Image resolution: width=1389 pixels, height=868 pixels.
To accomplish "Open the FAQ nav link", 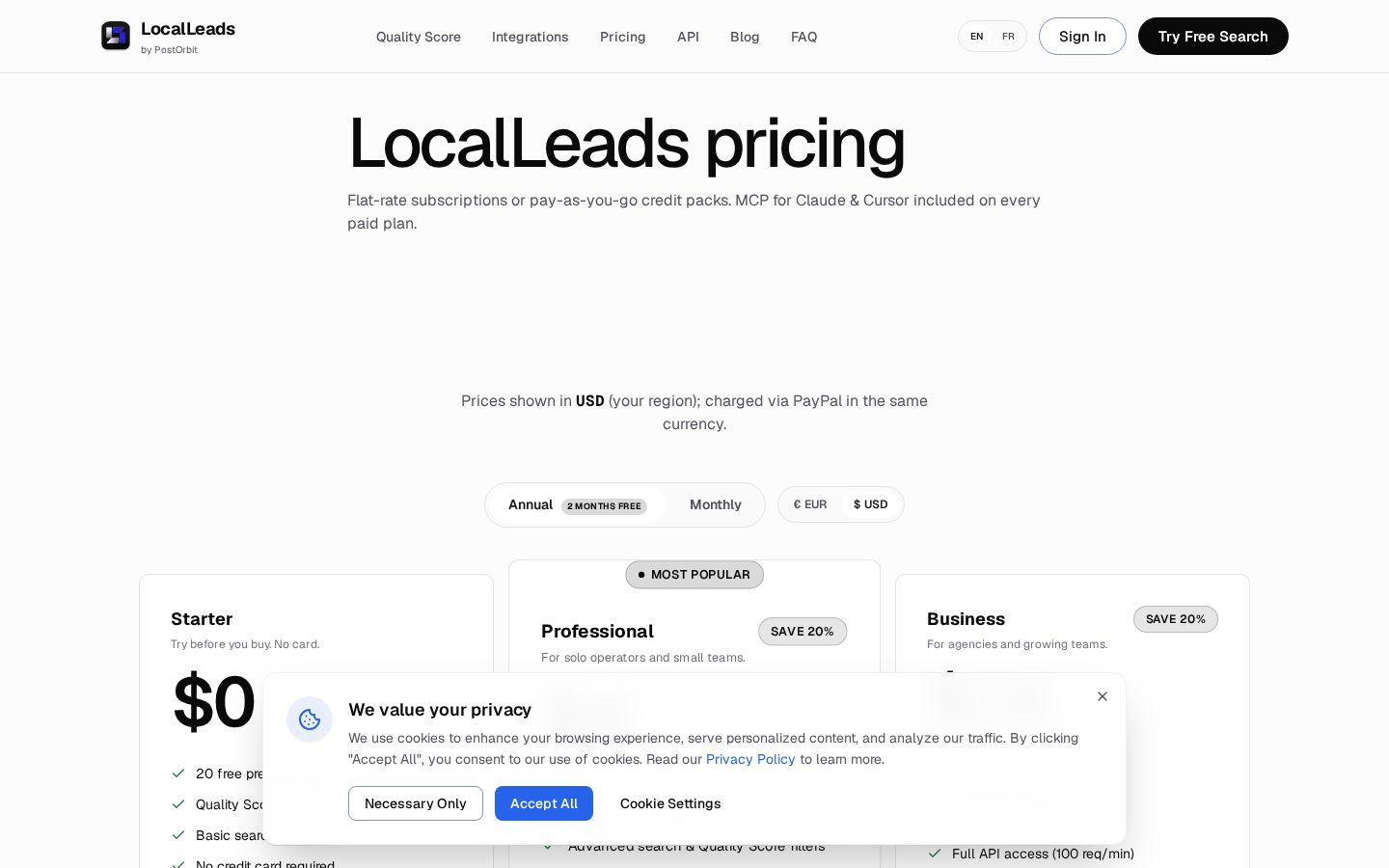I will tap(804, 37).
